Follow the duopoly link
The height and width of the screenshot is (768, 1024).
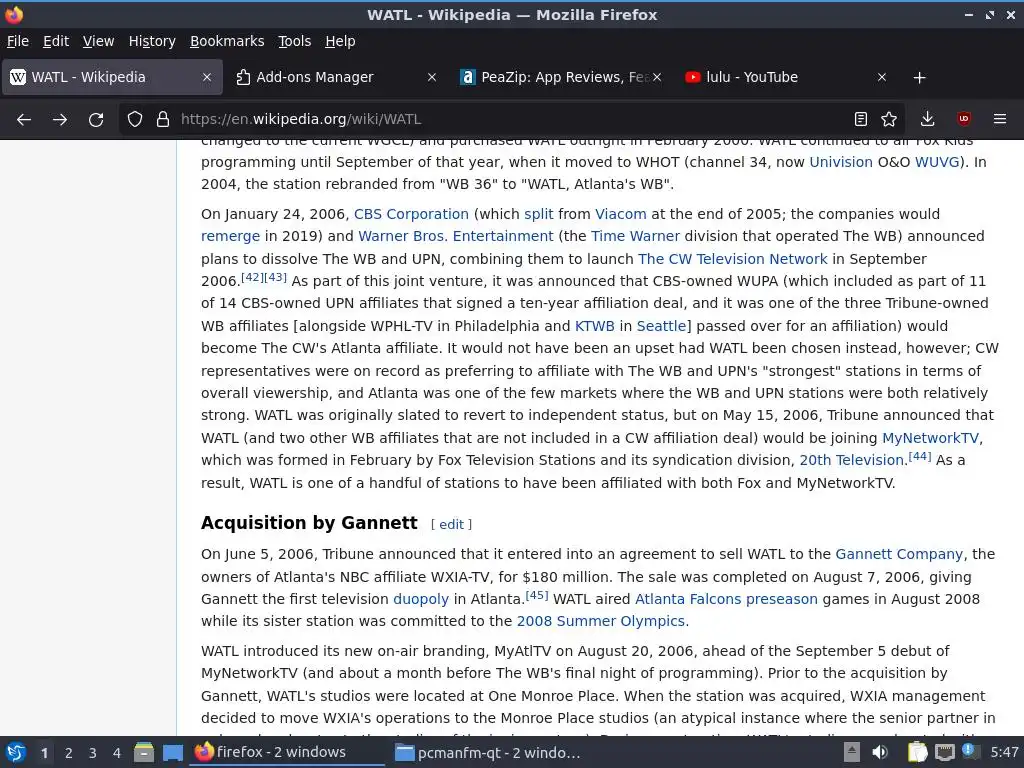coord(421,600)
